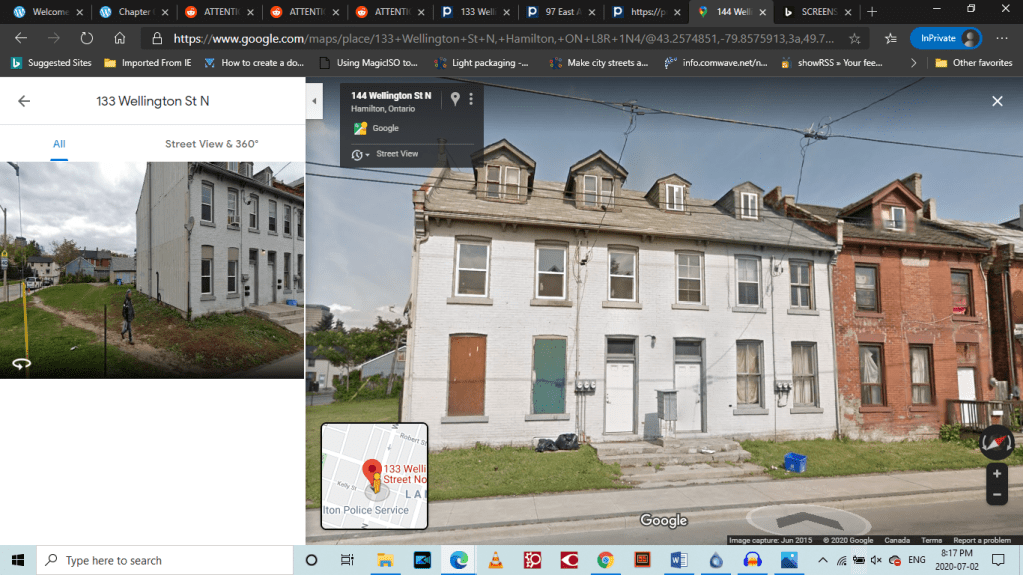Screen dimensions: 1023x575
Task: Zoom in with the plus button
Action: coord(996,473)
